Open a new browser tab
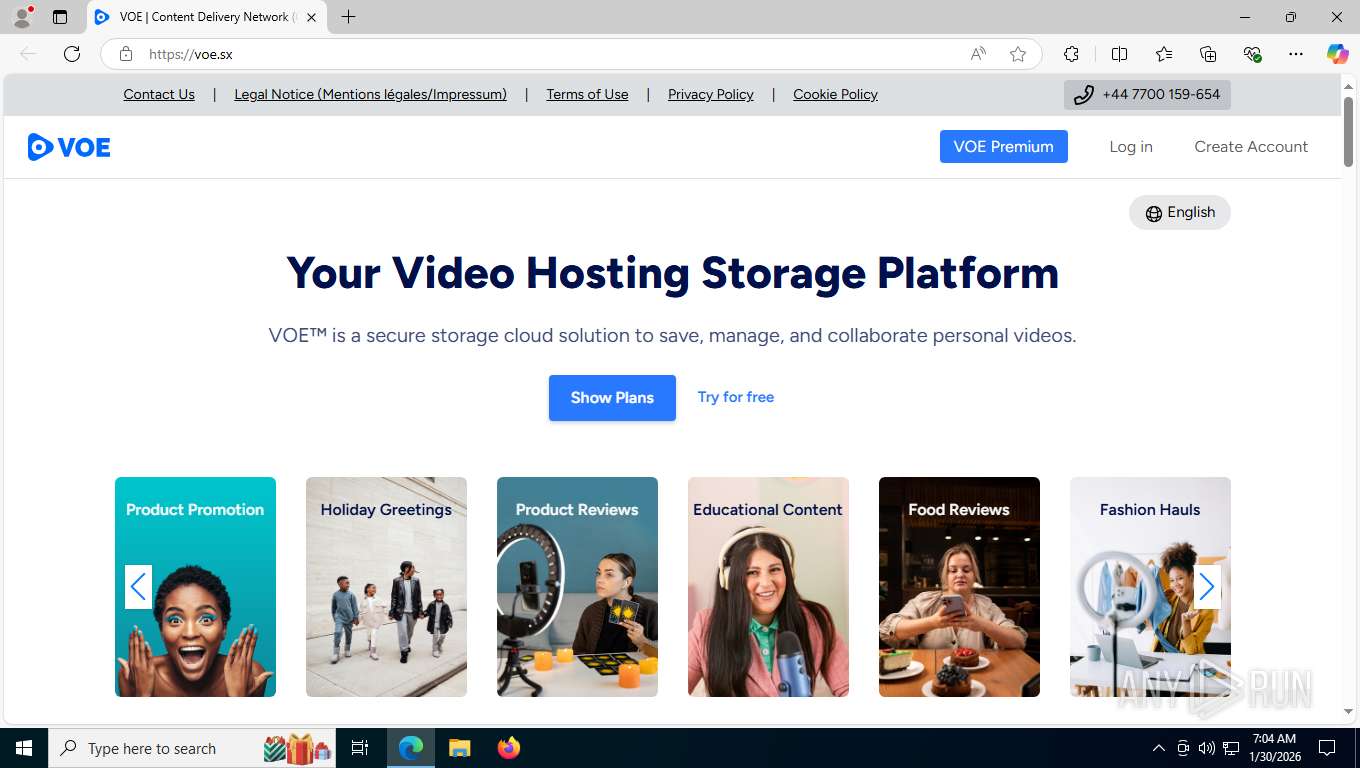The height and width of the screenshot is (768, 1360). tap(348, 17)
